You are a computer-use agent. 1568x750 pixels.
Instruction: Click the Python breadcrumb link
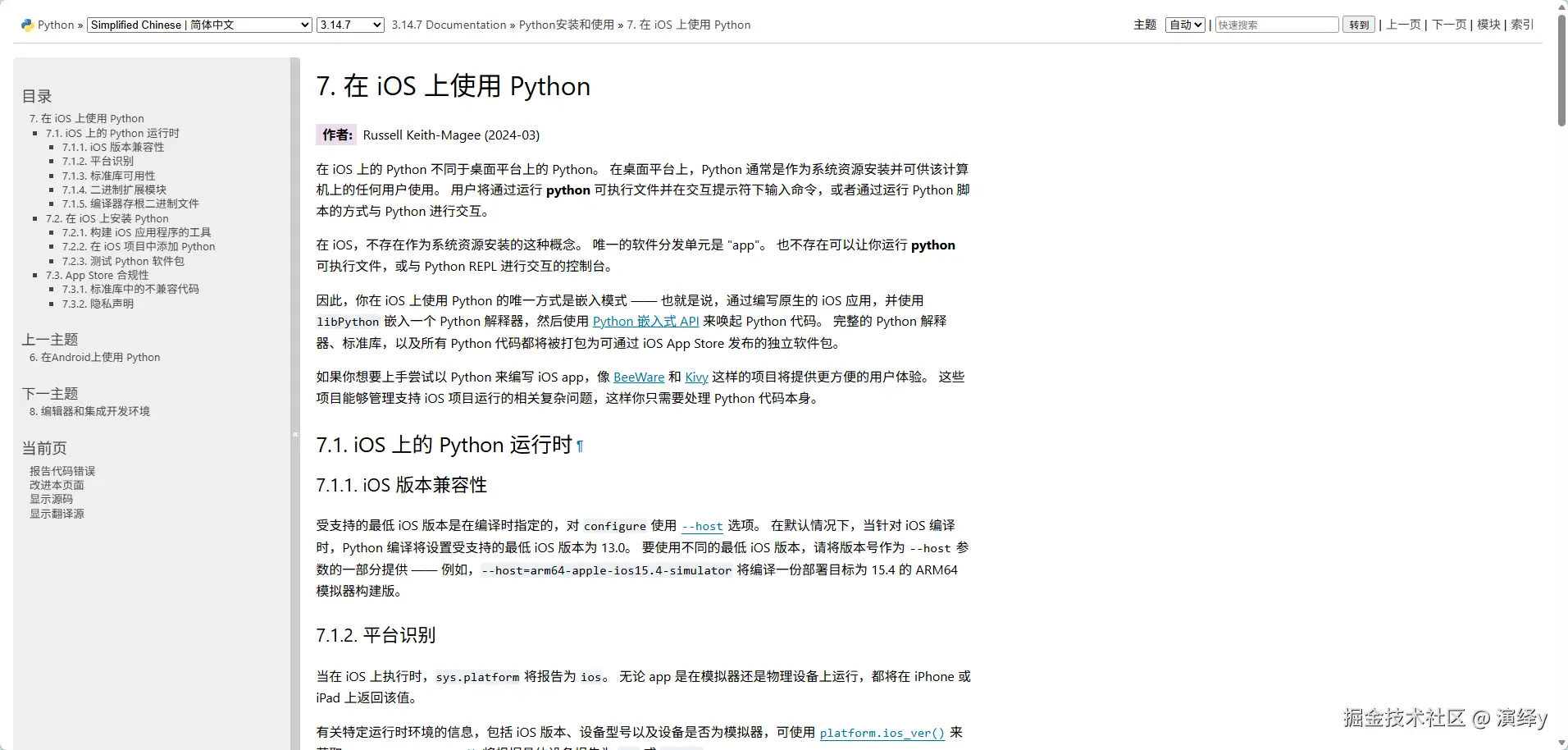56,25
